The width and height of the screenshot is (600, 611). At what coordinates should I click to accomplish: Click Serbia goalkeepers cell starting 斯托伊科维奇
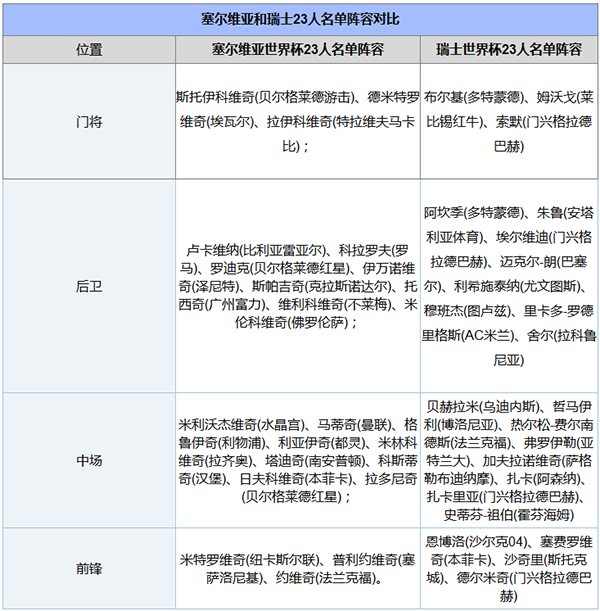tap(298, 122)
